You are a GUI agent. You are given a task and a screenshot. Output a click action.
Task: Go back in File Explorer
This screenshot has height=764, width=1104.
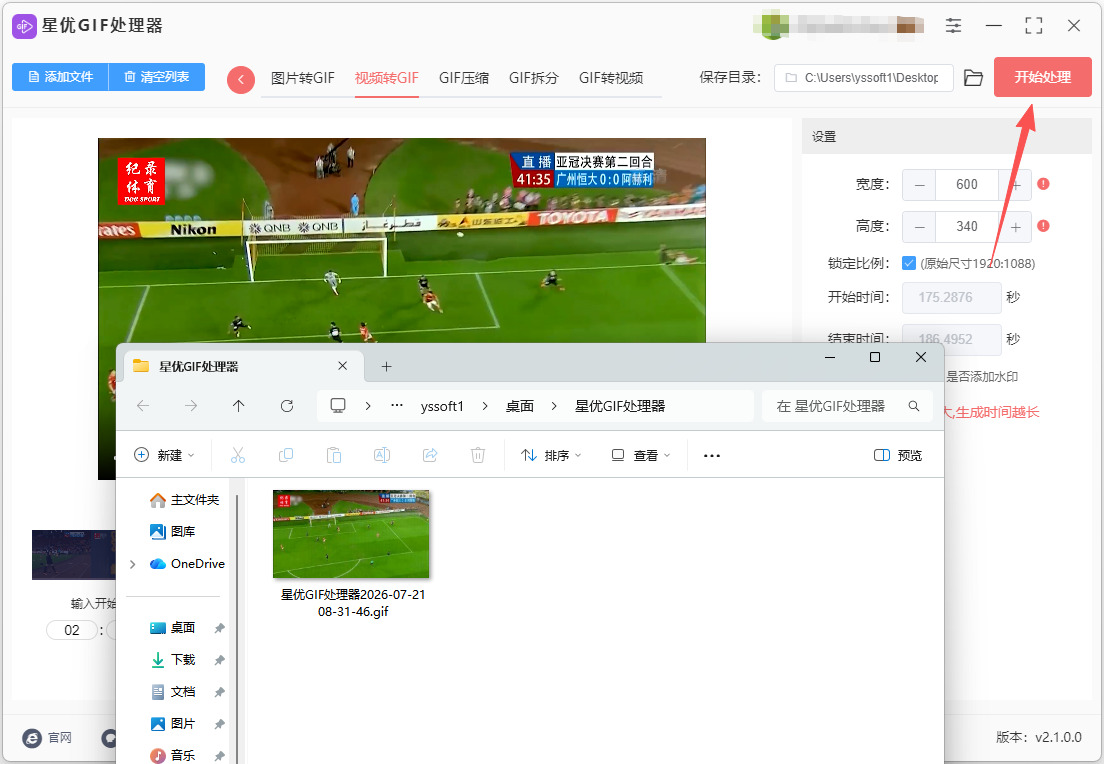[143, 406]
